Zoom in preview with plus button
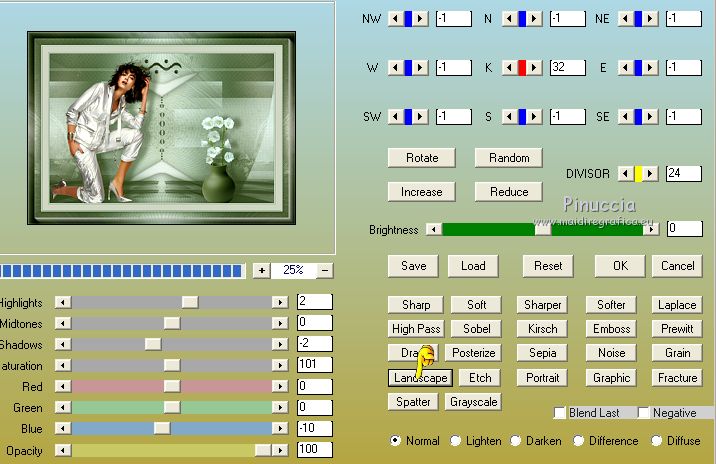The width and height of the screenshot is (716, 464). [x=262, y=270]
